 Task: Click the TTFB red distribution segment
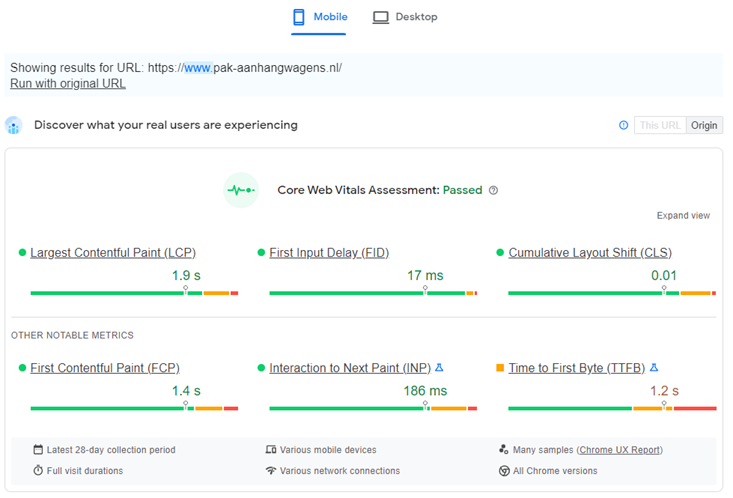pos(695,409)
